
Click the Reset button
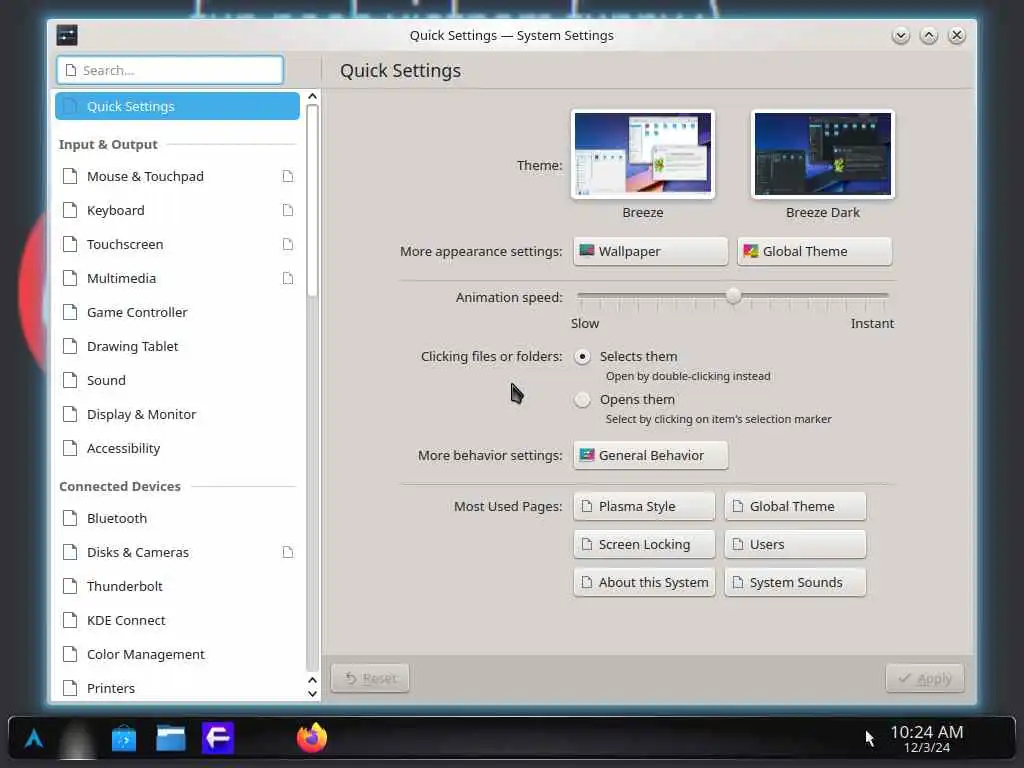[370, 678]
